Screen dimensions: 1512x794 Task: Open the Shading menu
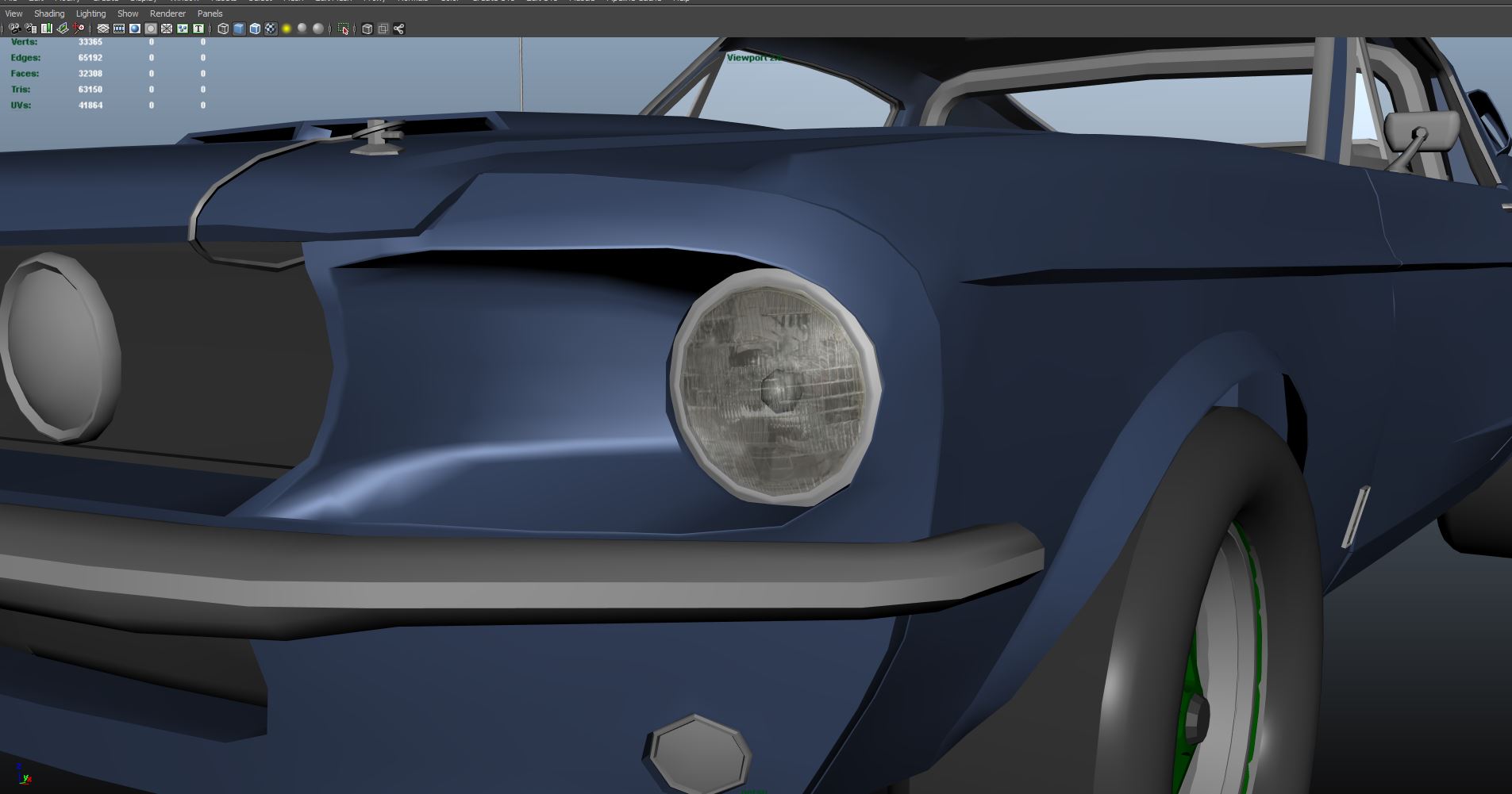pyautogui.click(x=49, y=13)
